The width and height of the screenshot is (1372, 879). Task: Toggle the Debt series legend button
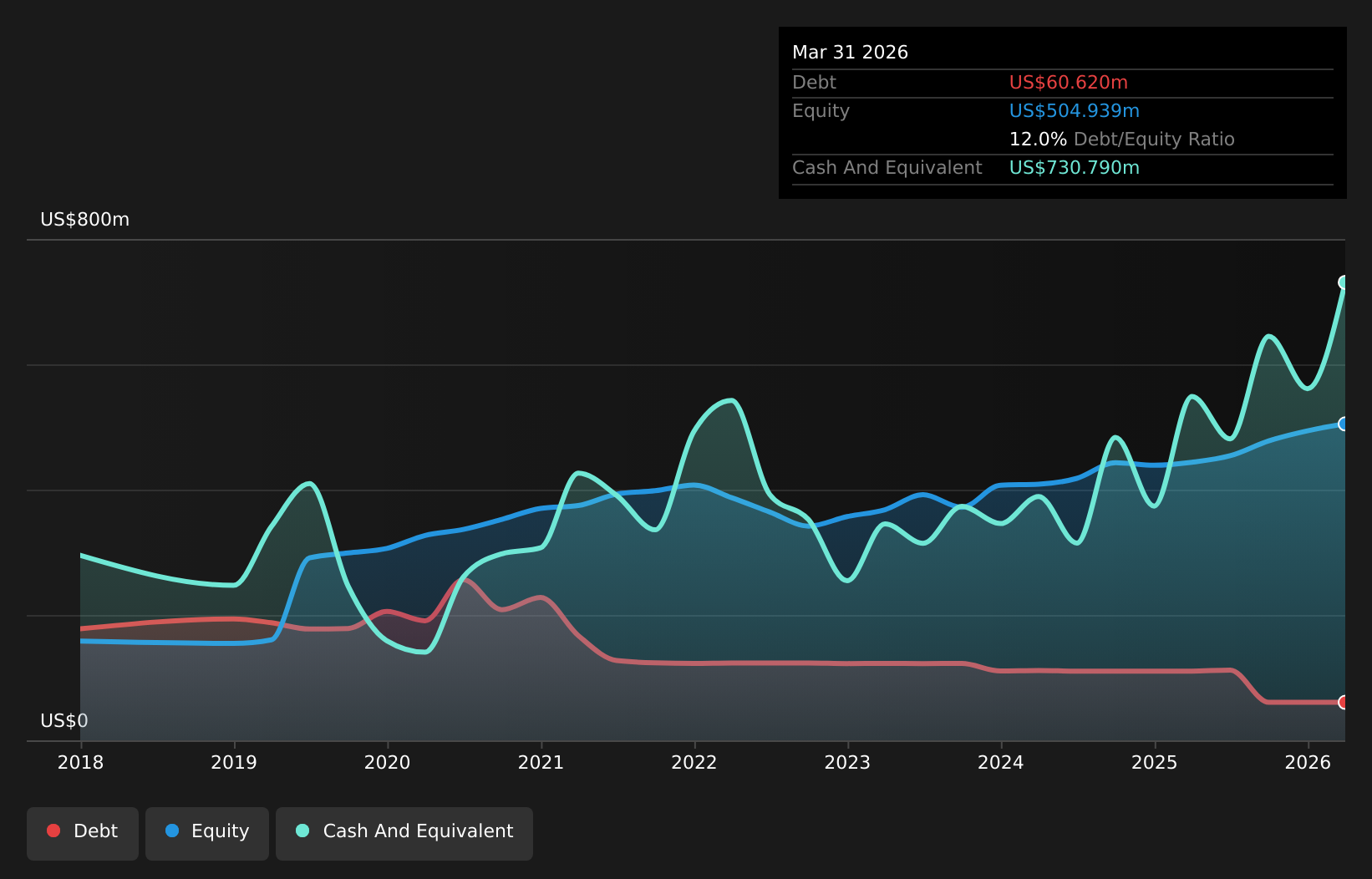click(83, 833)
